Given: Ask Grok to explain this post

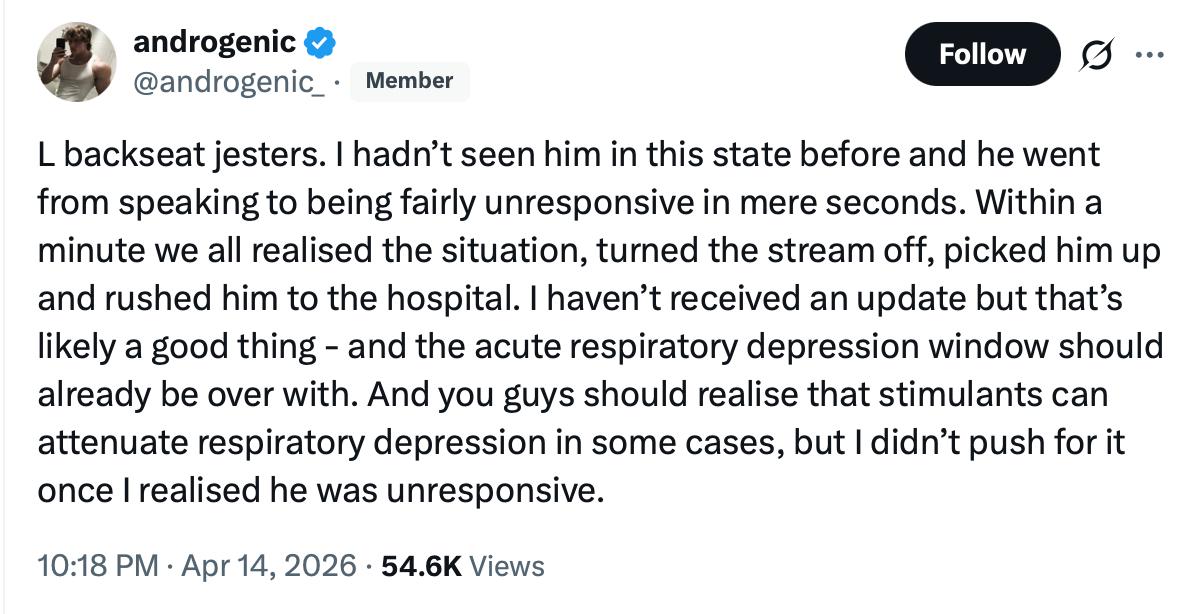Looking at the screenshot, I should pyautogui.click(x=1096, y=55).
